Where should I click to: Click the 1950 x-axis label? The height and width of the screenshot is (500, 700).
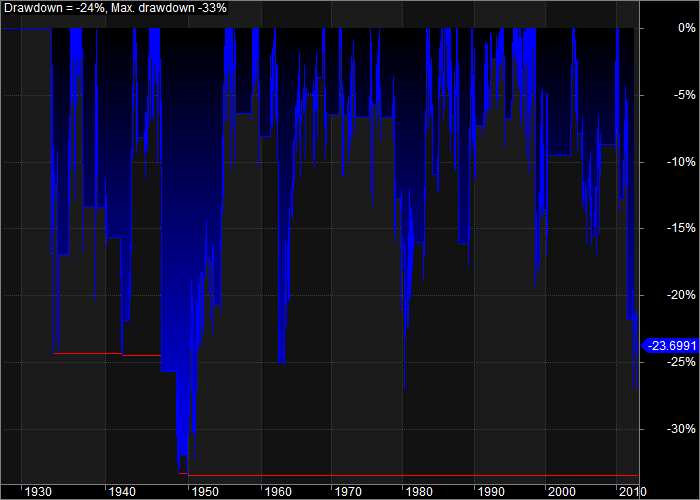[x=205, y=492]
